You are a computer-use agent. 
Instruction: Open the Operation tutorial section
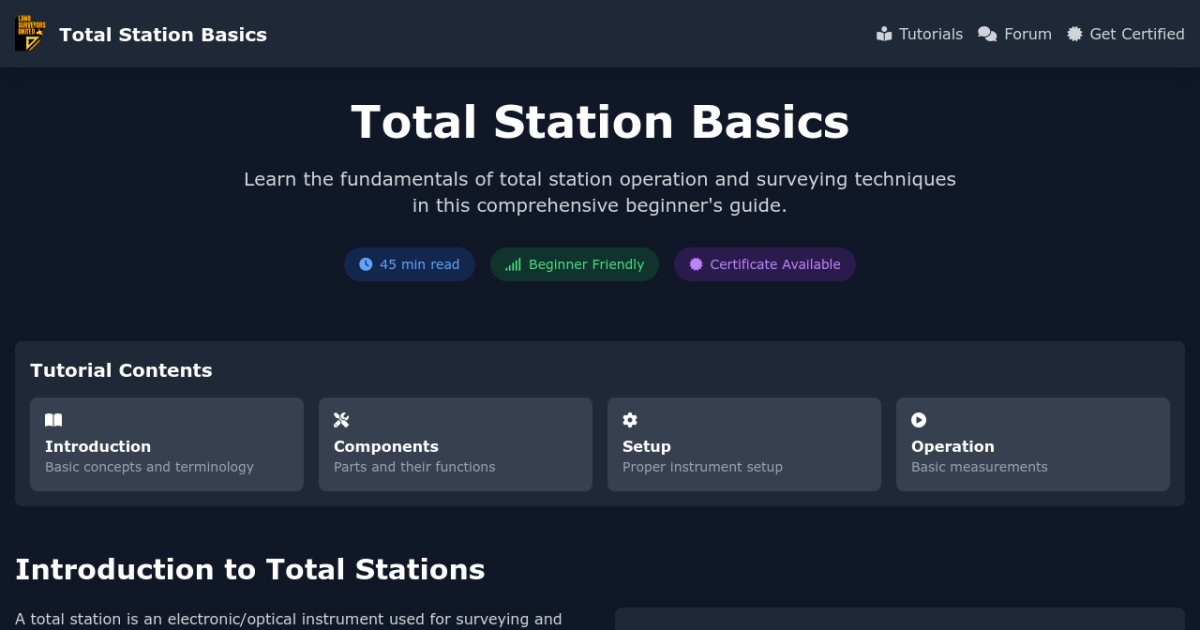[1032, 444]
